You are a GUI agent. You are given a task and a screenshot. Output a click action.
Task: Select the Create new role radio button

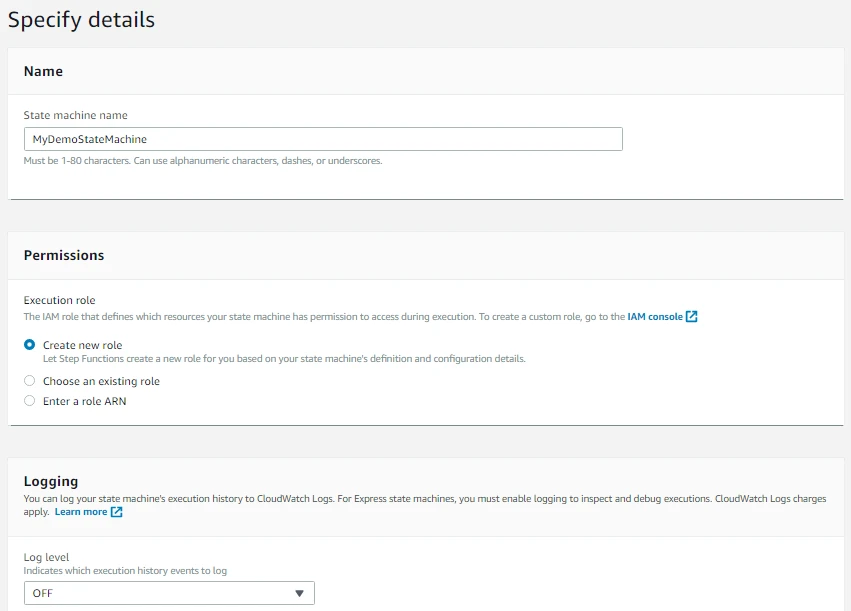[30, 345]
